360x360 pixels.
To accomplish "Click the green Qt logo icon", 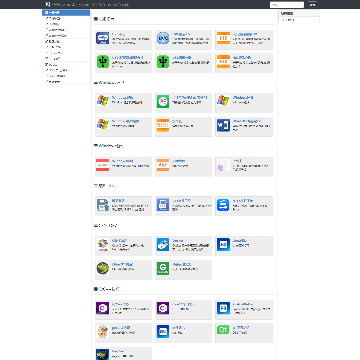I will [x=223, y=330].
